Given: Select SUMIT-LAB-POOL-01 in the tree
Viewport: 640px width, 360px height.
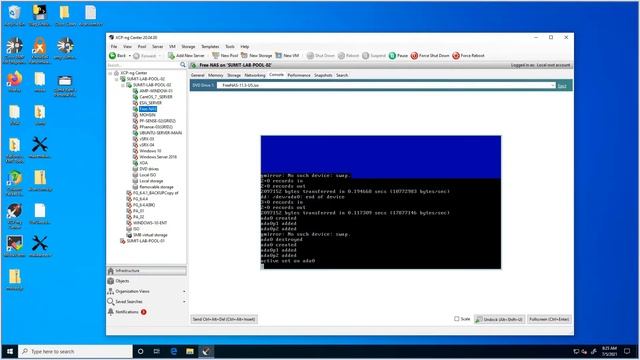Looking at the screenshot, I should pyautogui.click(x=145, y=241).
